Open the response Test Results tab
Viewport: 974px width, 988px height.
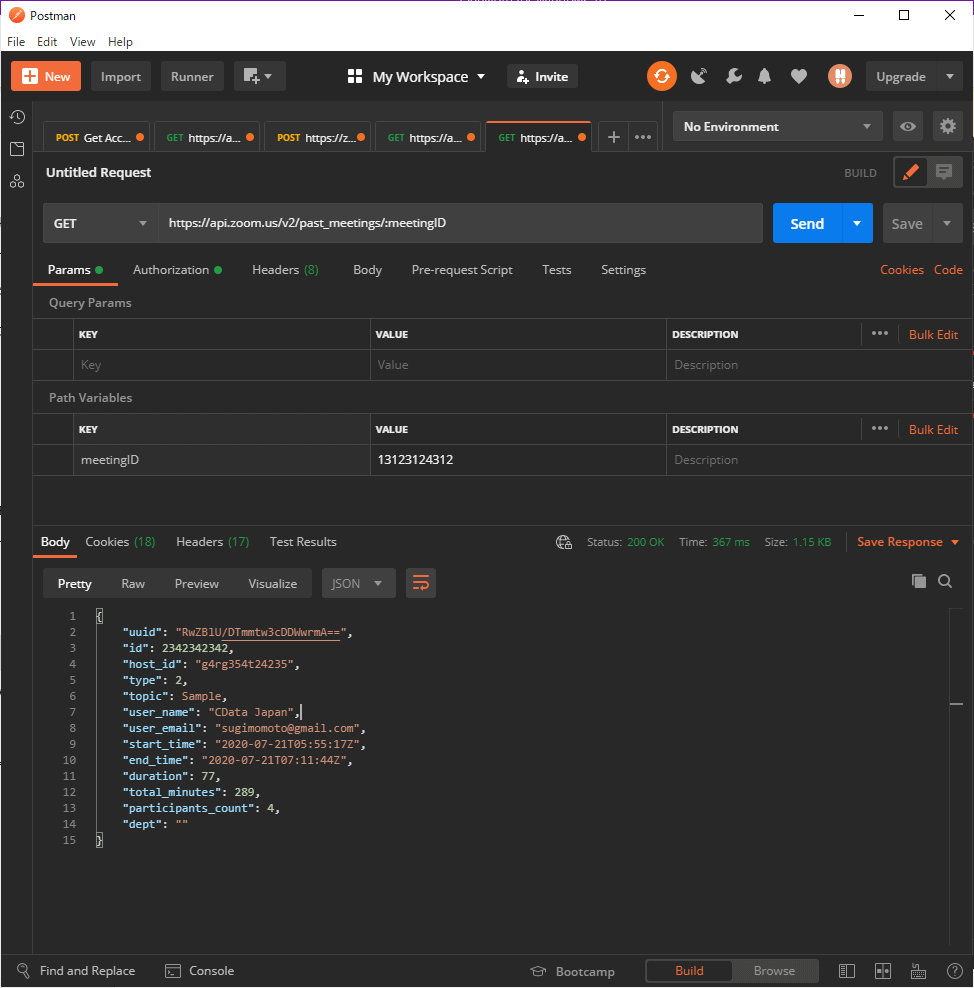(303, 542)
